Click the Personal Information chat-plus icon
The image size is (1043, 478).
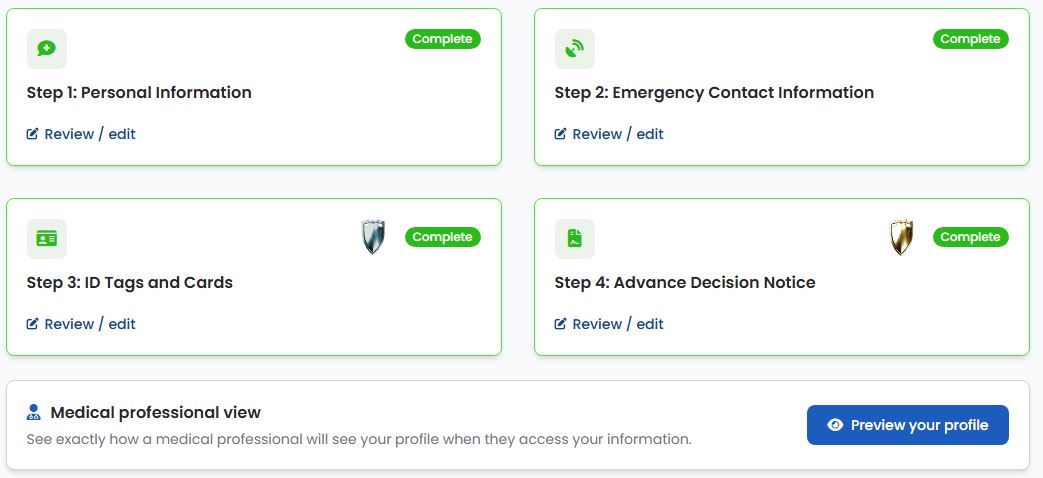point(47,49)
